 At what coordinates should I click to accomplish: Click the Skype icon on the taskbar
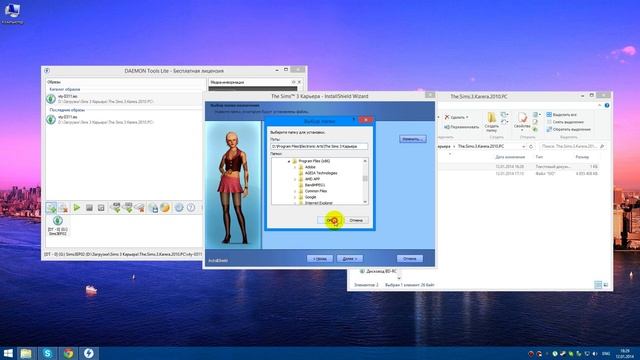[47, 353]
